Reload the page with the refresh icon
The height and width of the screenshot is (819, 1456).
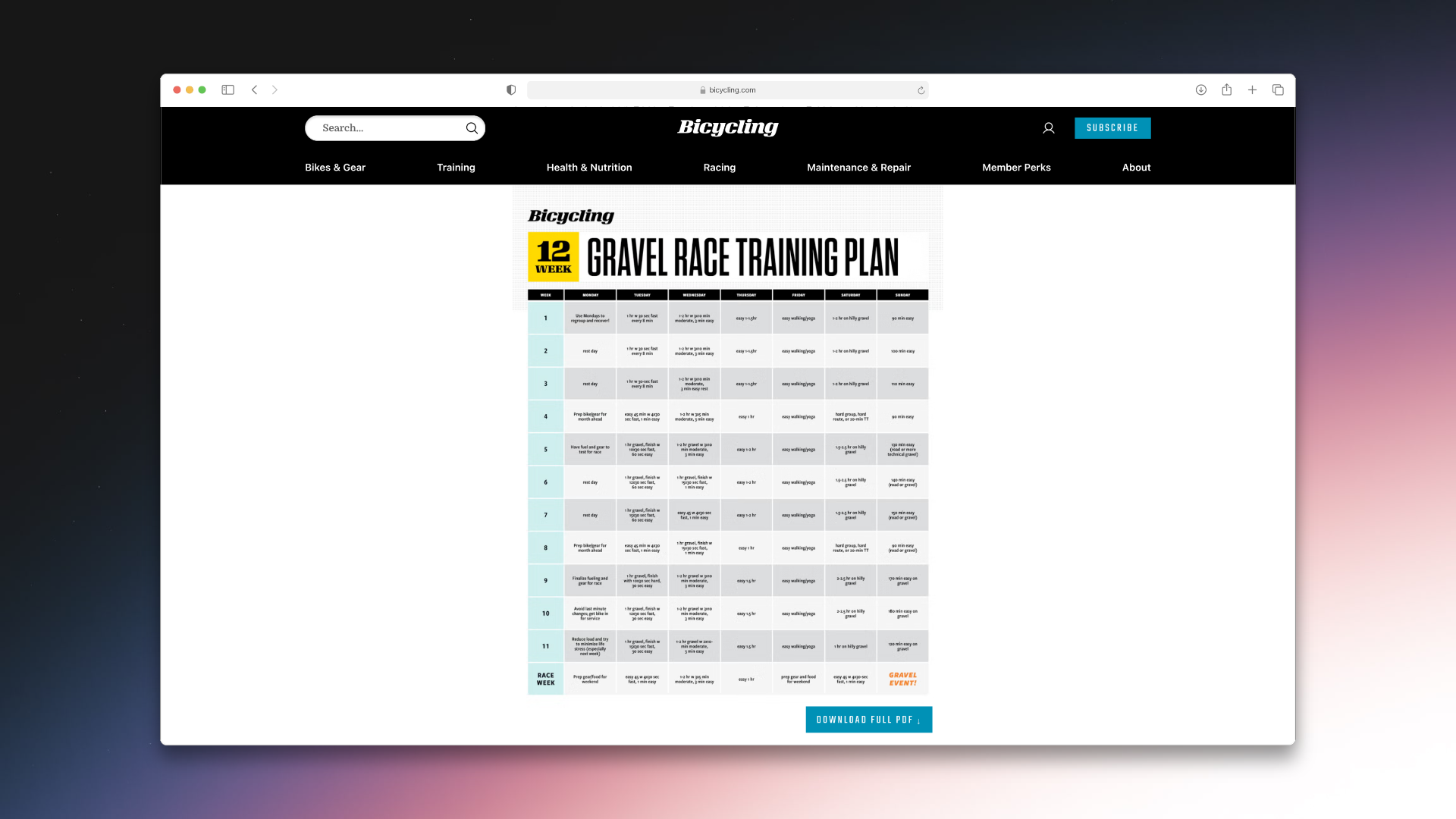click(x=921, y=90)
